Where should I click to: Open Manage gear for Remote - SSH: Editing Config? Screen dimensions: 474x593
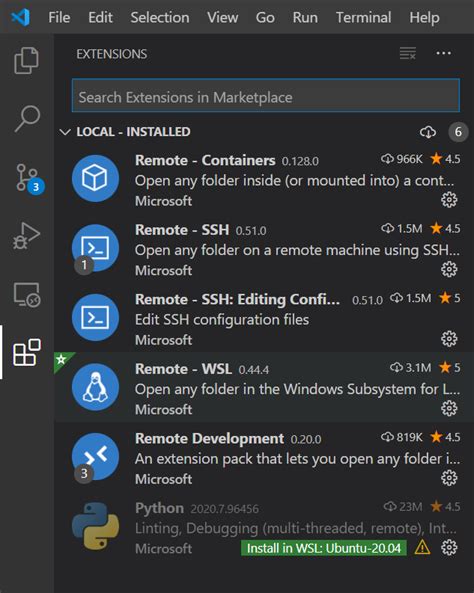[x=449, y=339]
